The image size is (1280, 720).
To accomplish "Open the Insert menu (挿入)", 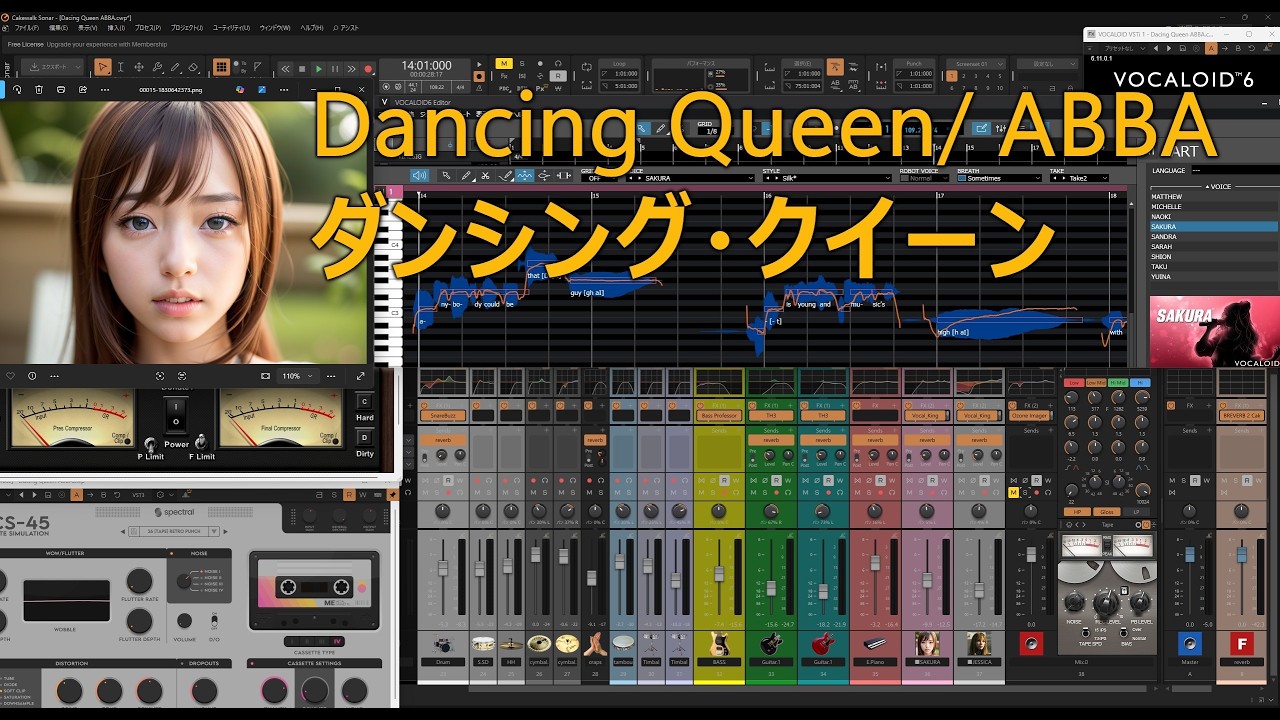I will 116,28.
